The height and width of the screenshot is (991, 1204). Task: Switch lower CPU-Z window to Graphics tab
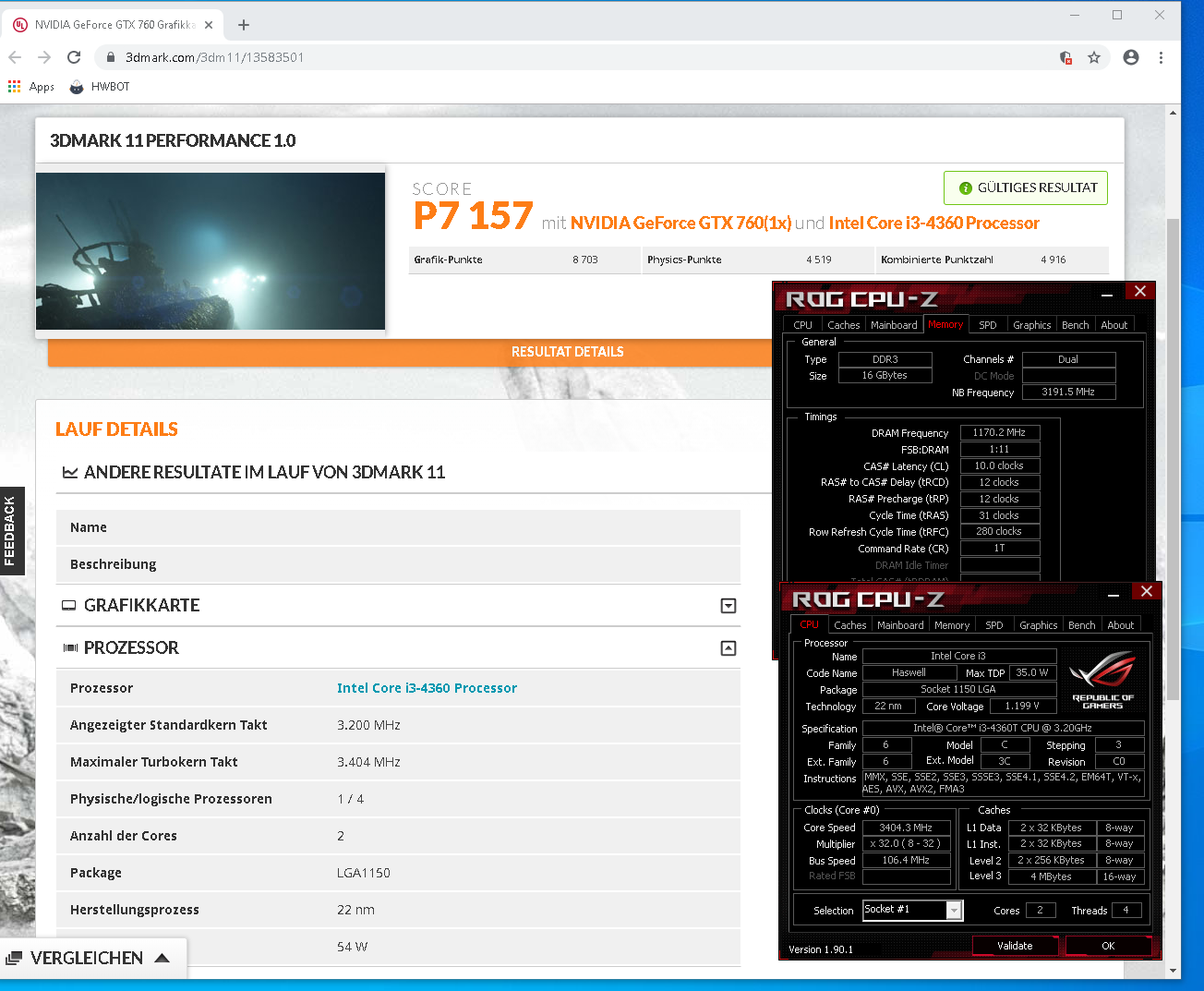tap(1038, 625)
